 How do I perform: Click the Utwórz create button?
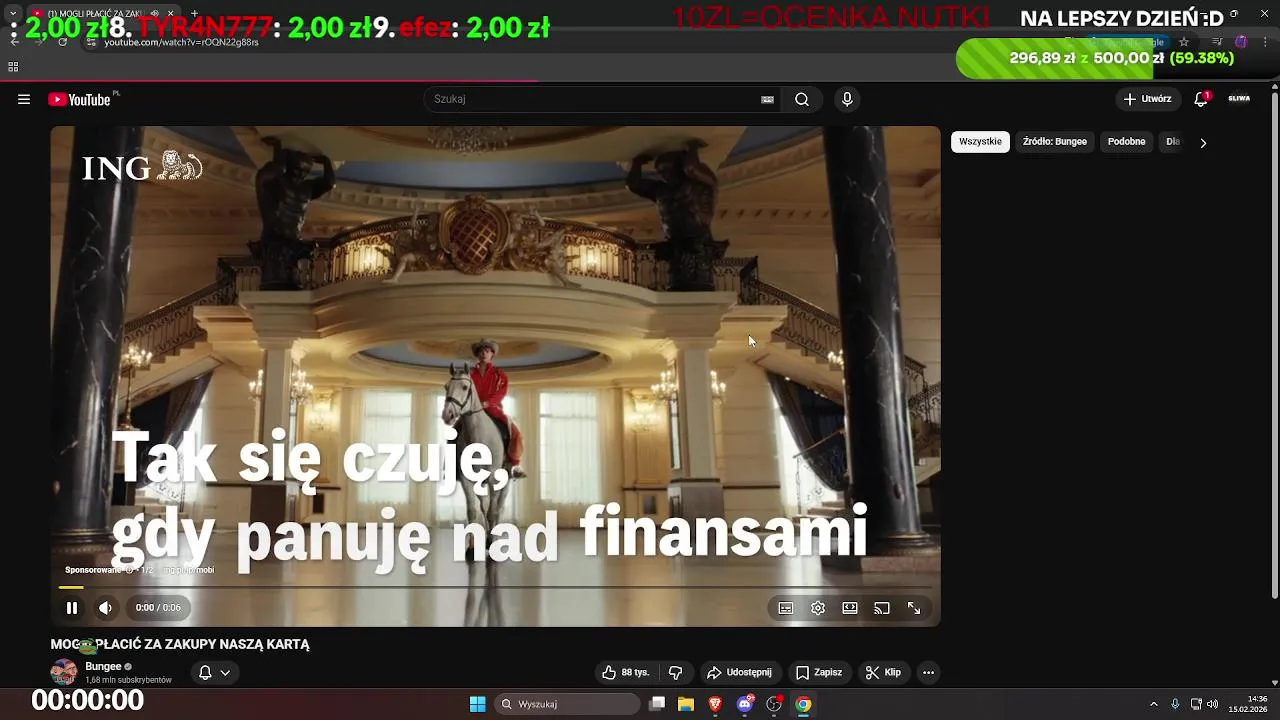[1147, 99]
